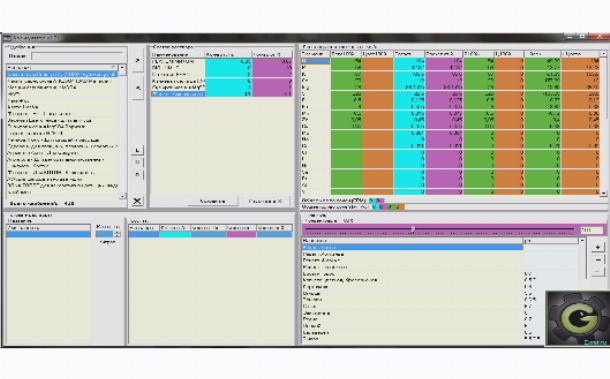
Task: Click the dimmed third button under minus button
Action: coord(598,272)
